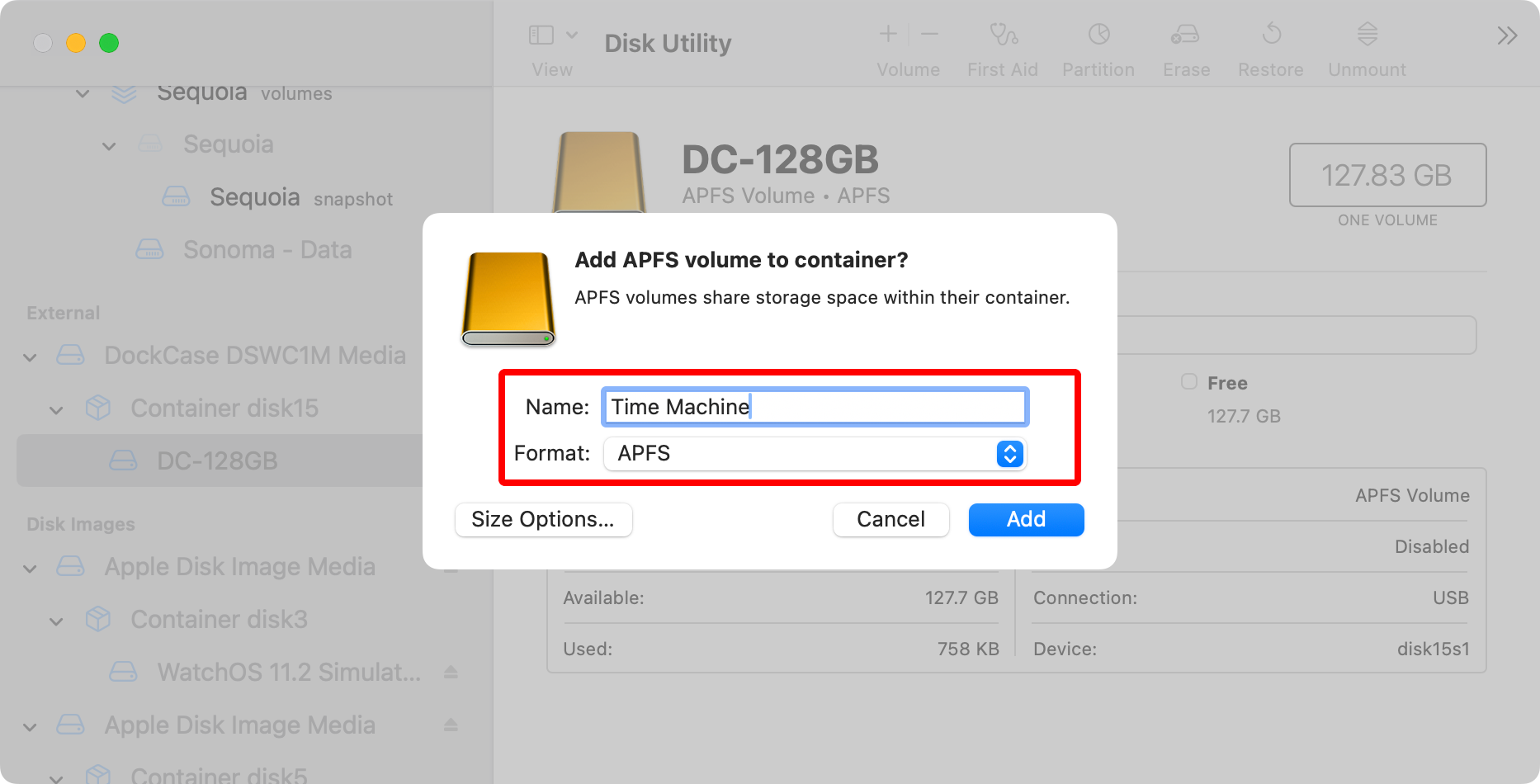Click the 'External' section header

(64, 314)
